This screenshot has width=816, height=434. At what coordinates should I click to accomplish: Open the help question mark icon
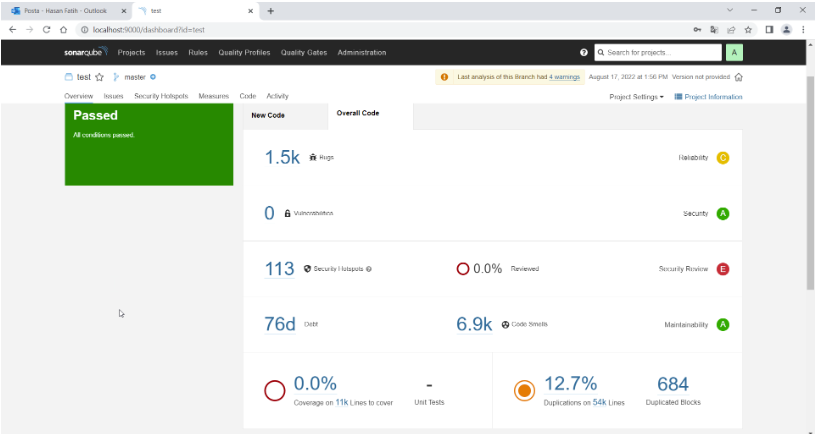(x=584, y=52)
